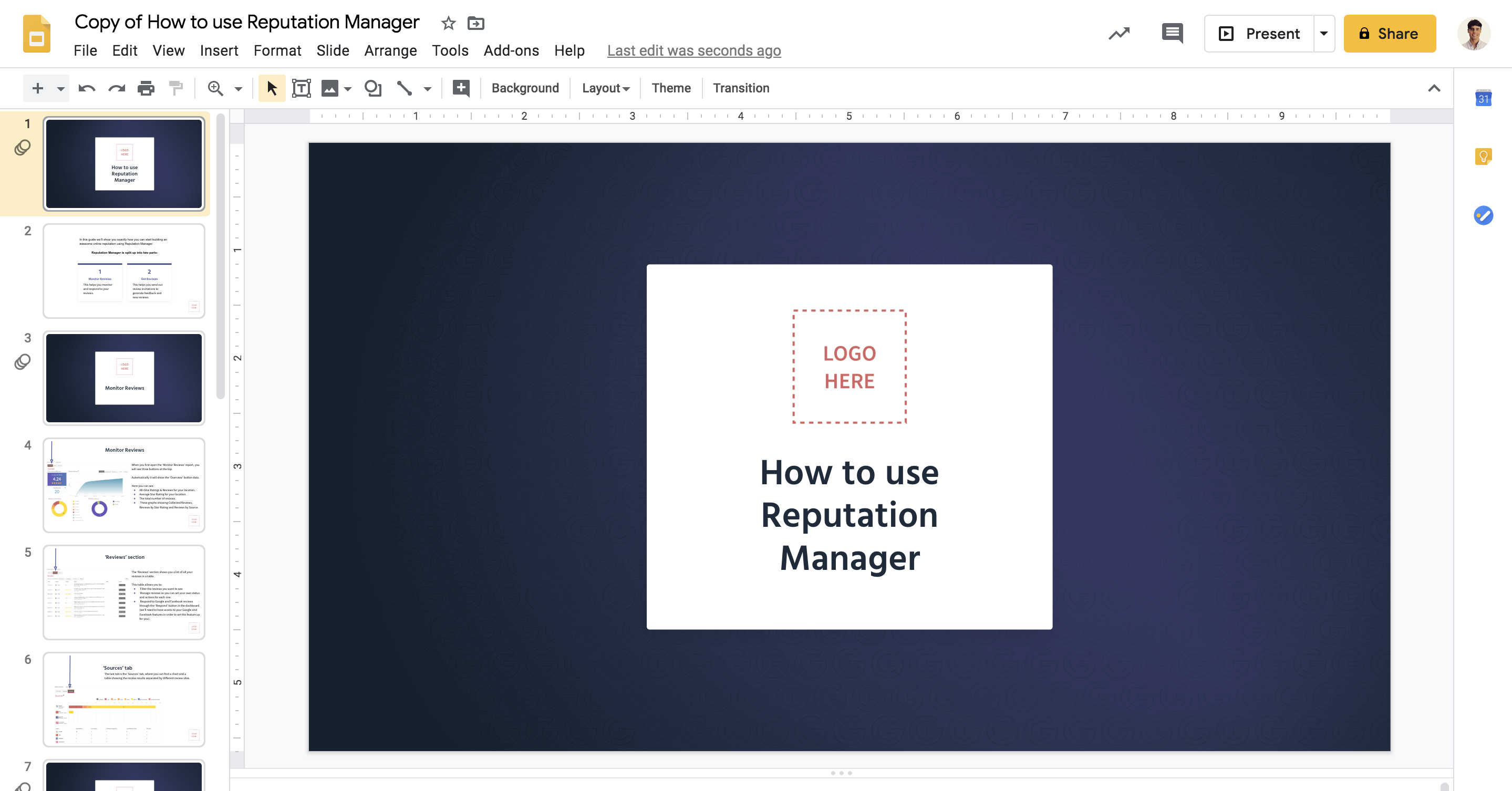Open the Format menu
Viewport: 1512px width, 791px height.
point(277,51)
